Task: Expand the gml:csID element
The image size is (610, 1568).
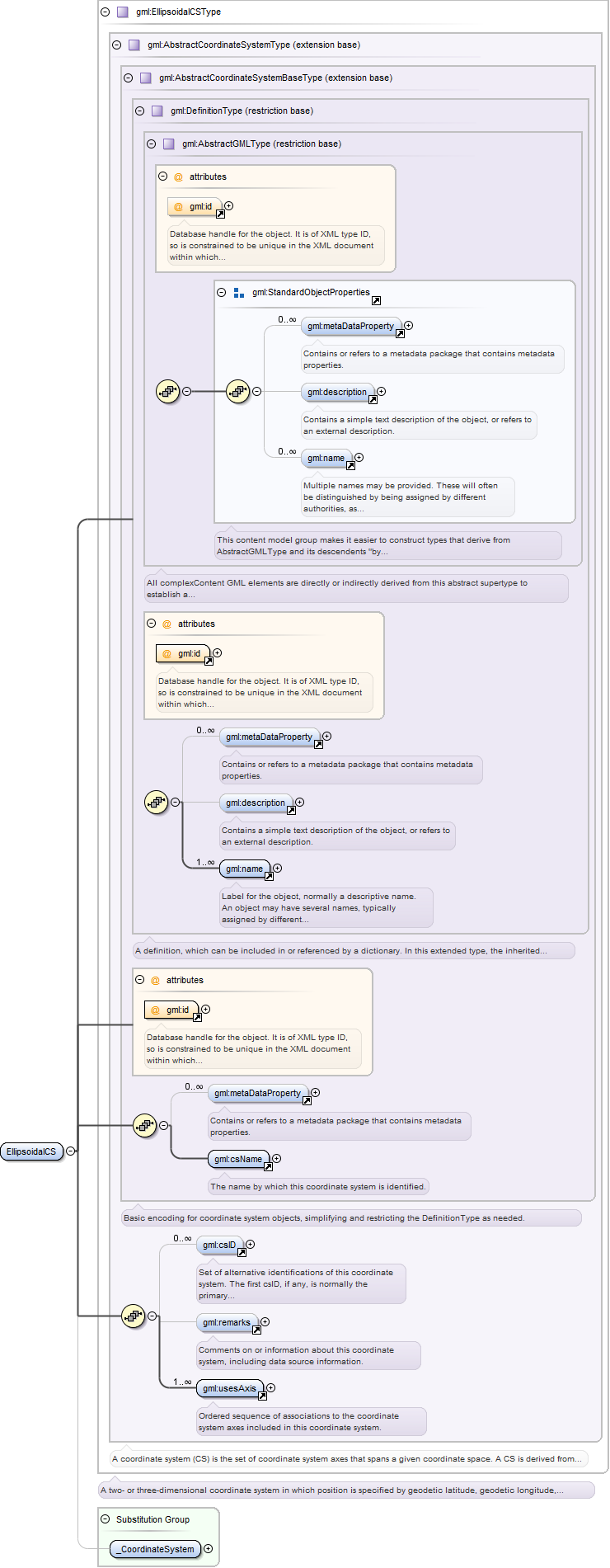Action: pos(250,1245)
